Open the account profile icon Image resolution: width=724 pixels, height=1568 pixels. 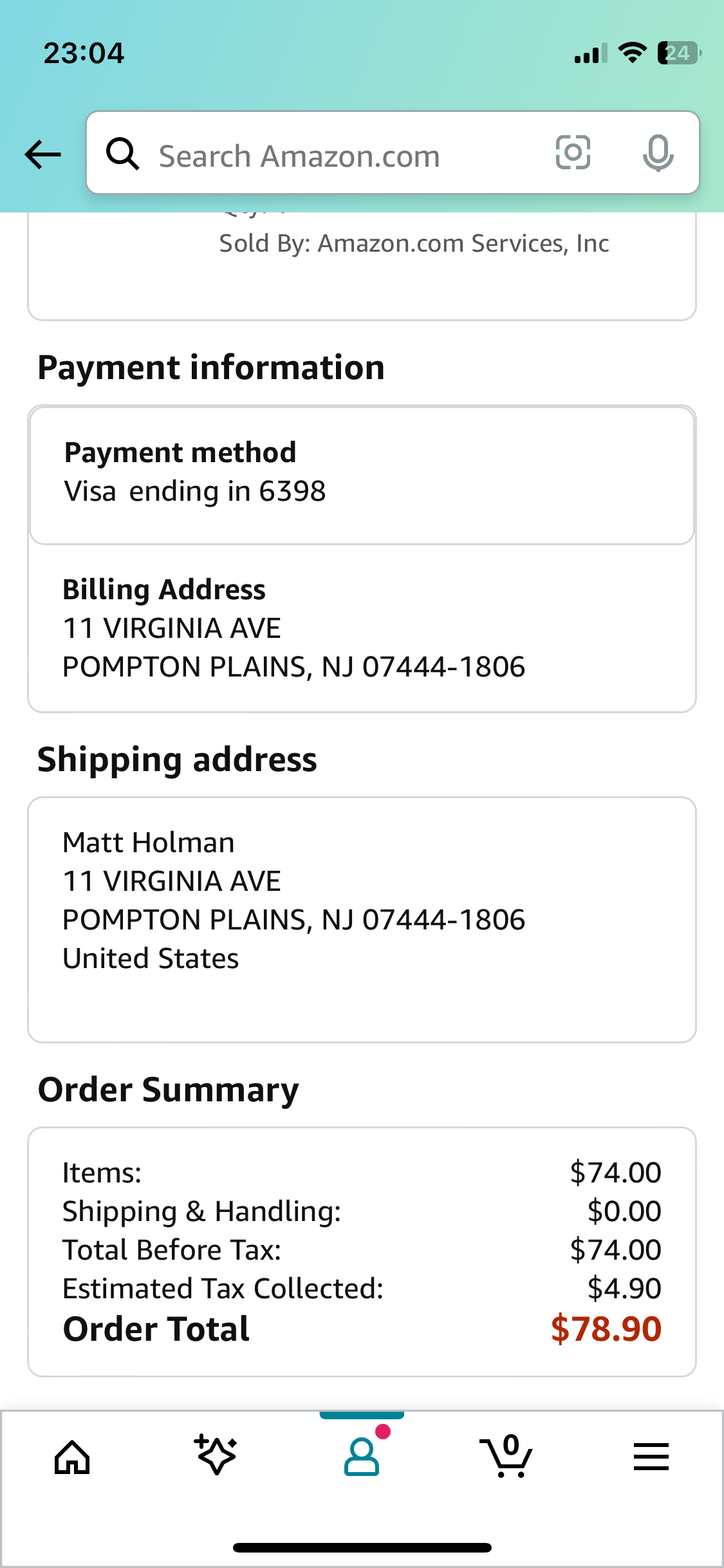tap(362, 1457)
